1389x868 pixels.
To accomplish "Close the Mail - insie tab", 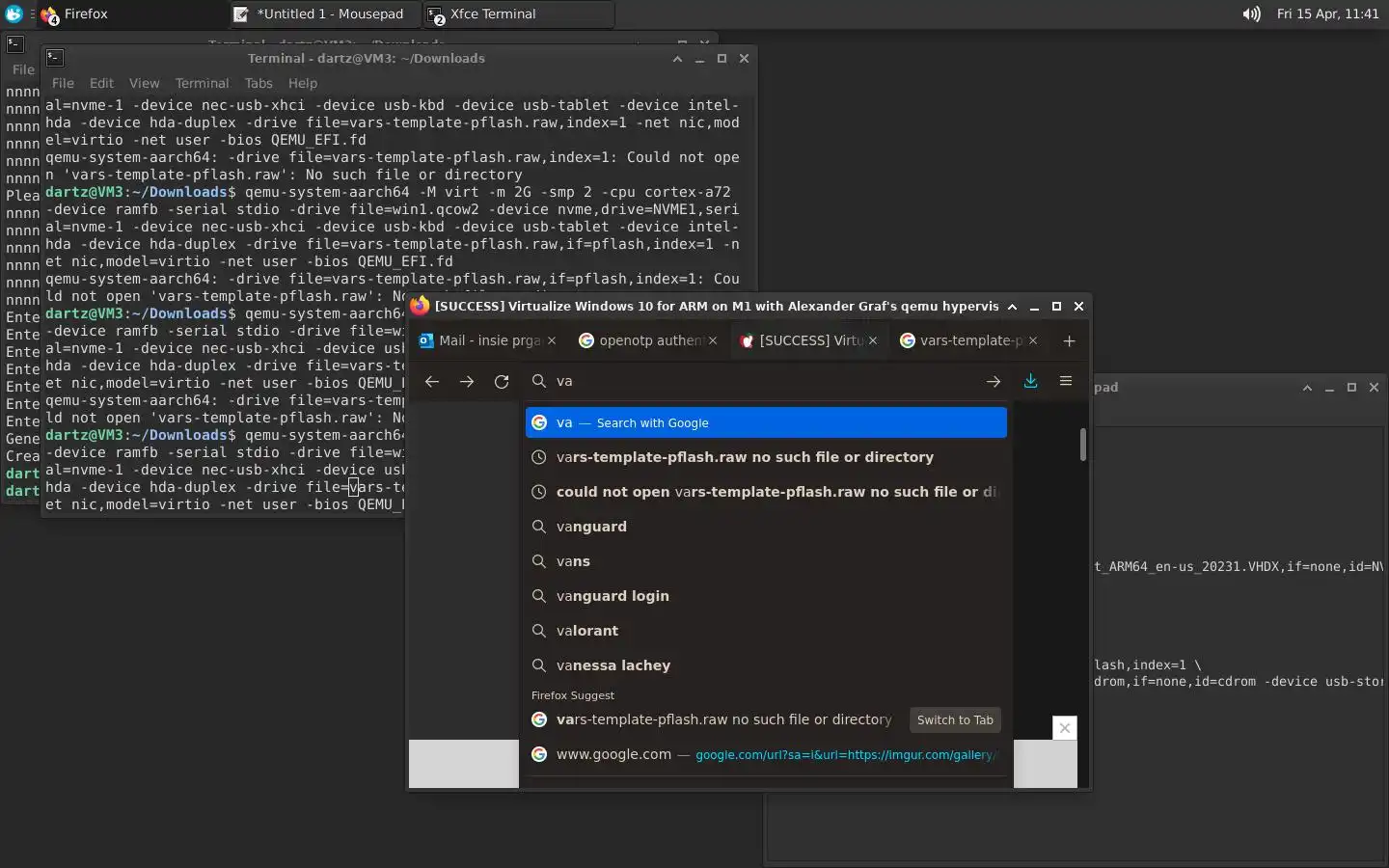I will click(x=552, y=340).
